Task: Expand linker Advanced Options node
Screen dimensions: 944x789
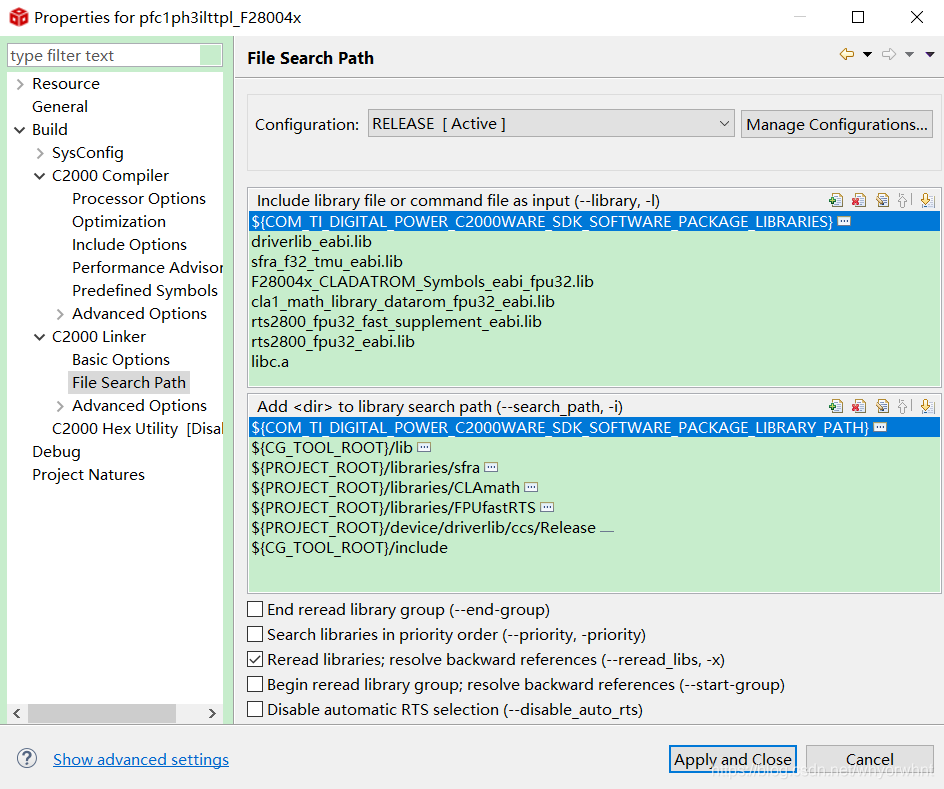Action: pyautogui.click(x=60, y=406)
